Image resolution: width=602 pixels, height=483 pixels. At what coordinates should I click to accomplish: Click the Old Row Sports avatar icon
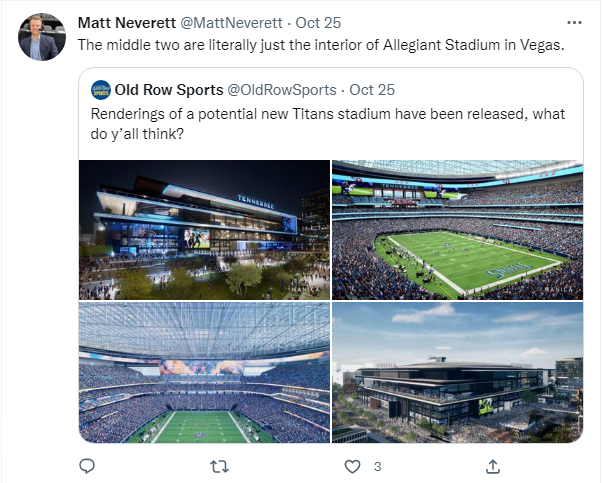tap(101, 90)
